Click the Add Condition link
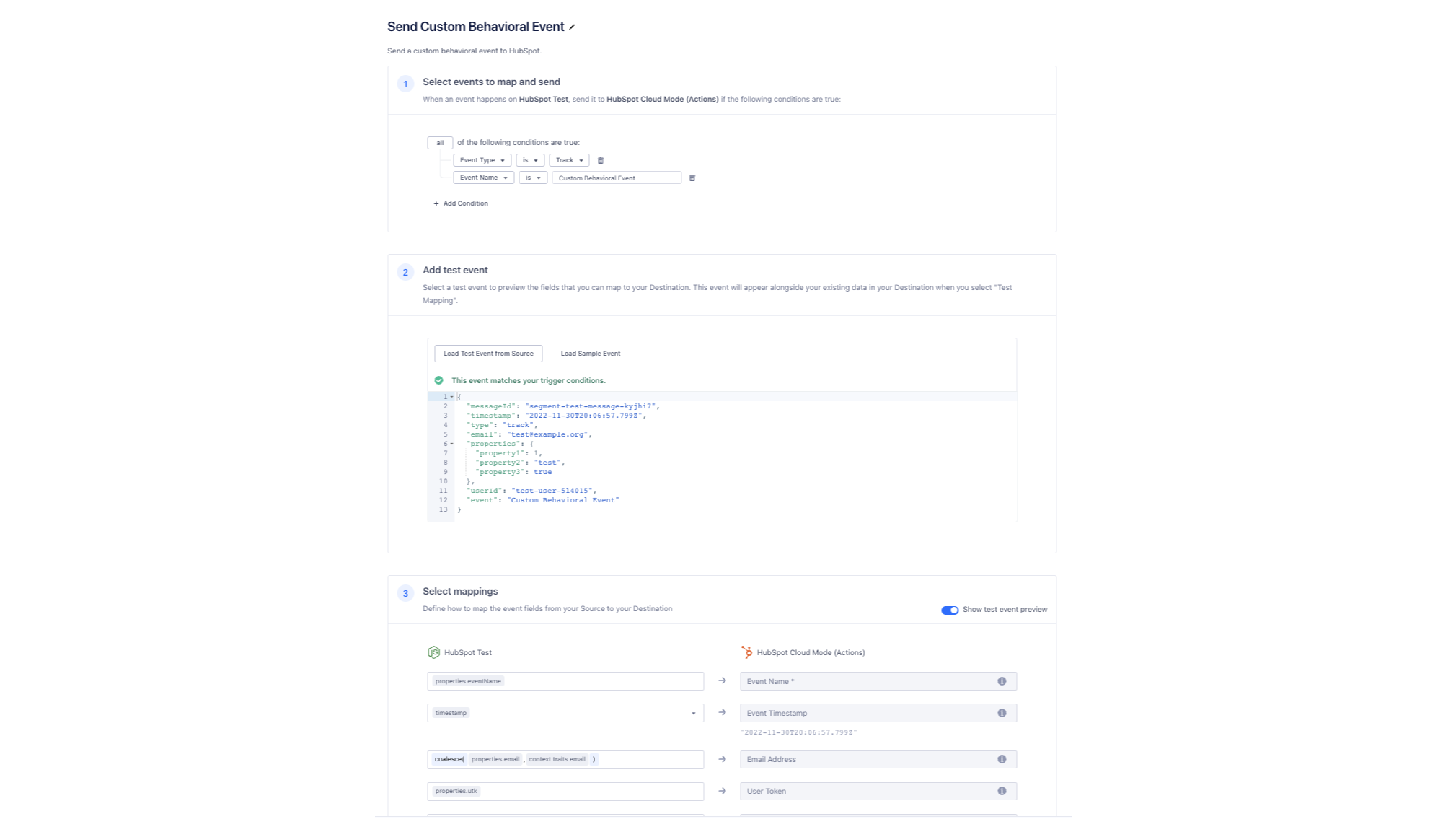This screenshot has height=819, width=1456. click(461, 203)
